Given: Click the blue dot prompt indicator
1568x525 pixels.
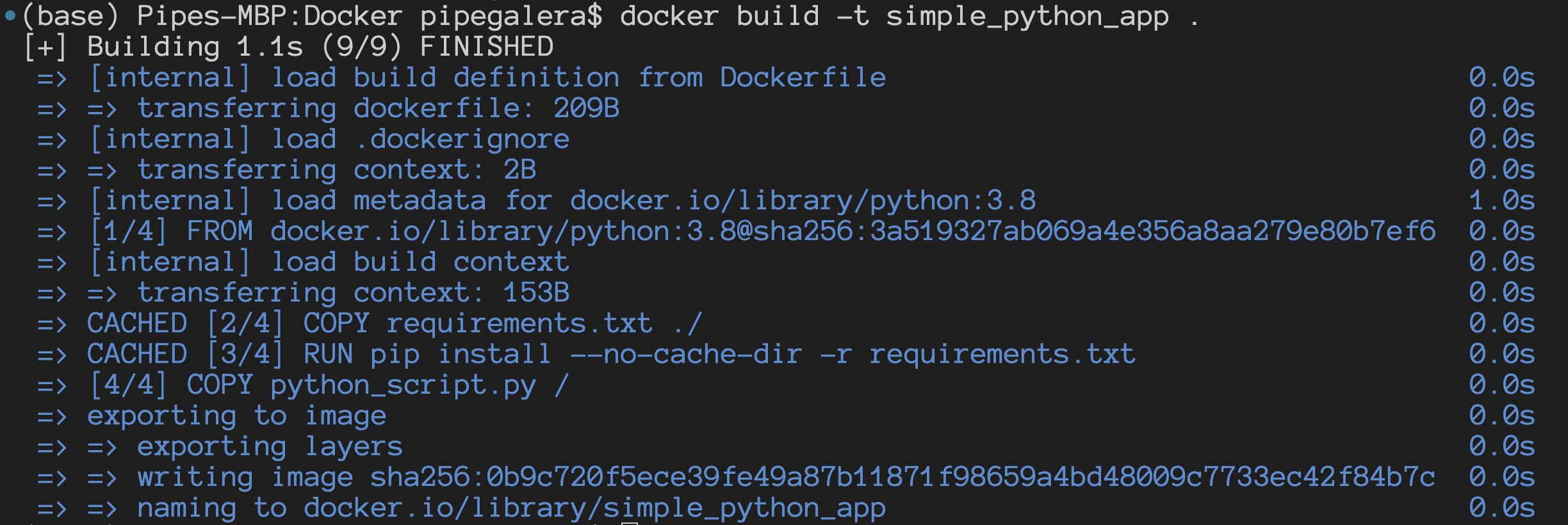Looking at the screenshot, I should tap(10, 15).
